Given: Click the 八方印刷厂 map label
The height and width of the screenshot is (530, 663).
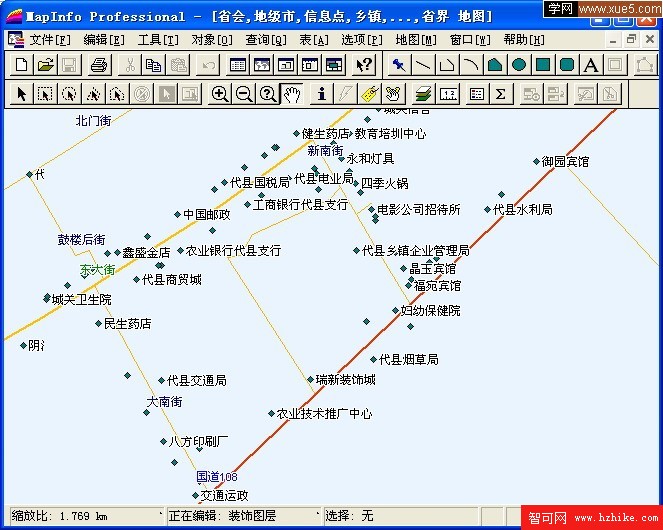Looking at the screenshot, I should [x=198, y=442].
